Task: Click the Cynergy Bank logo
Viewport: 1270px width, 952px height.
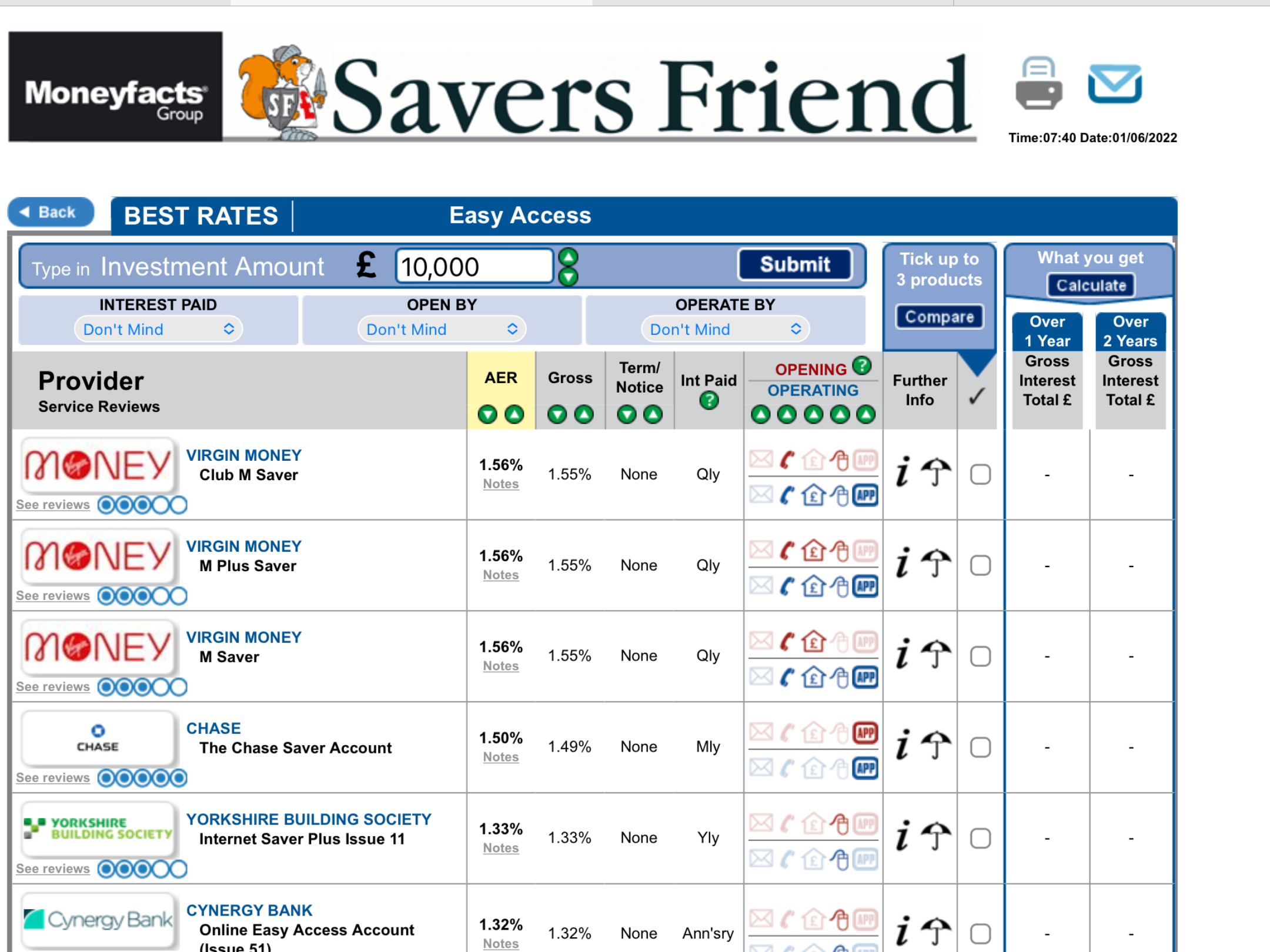Action: click(98, 920)
